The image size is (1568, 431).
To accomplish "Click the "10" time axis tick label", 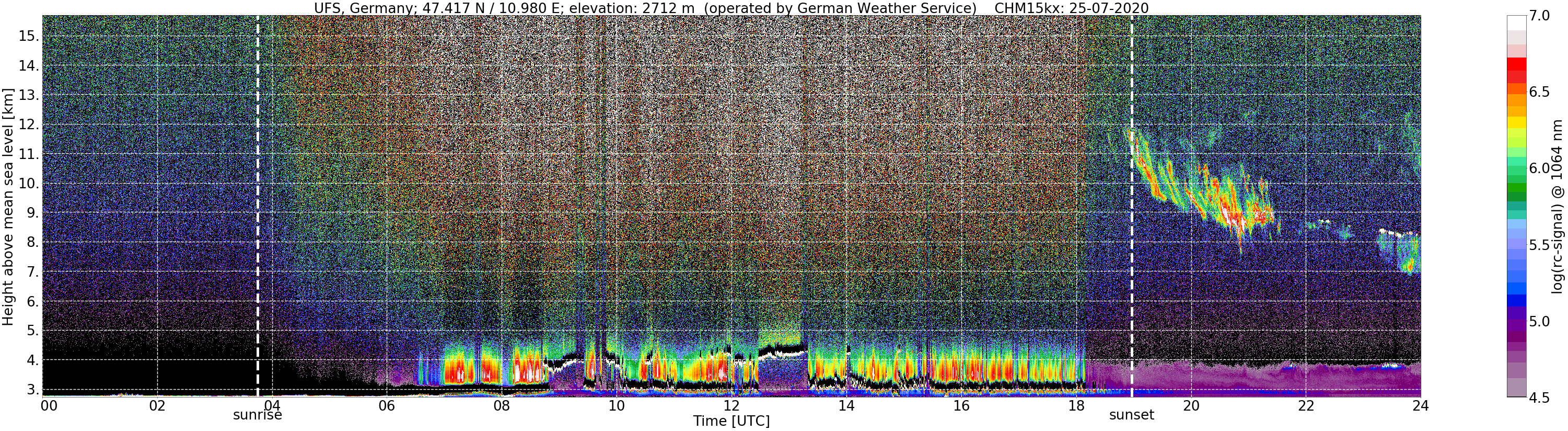I will click(x=616, y=406).
